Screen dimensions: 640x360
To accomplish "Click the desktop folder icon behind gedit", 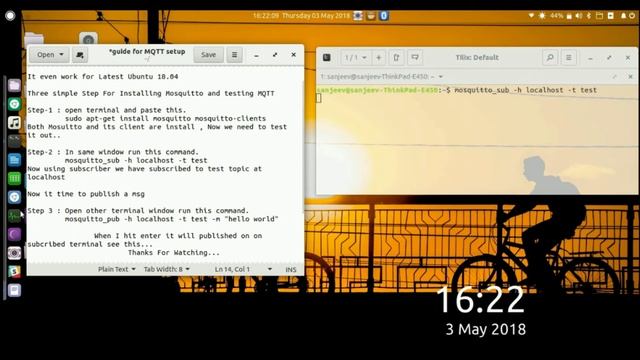I will [34, 39].
